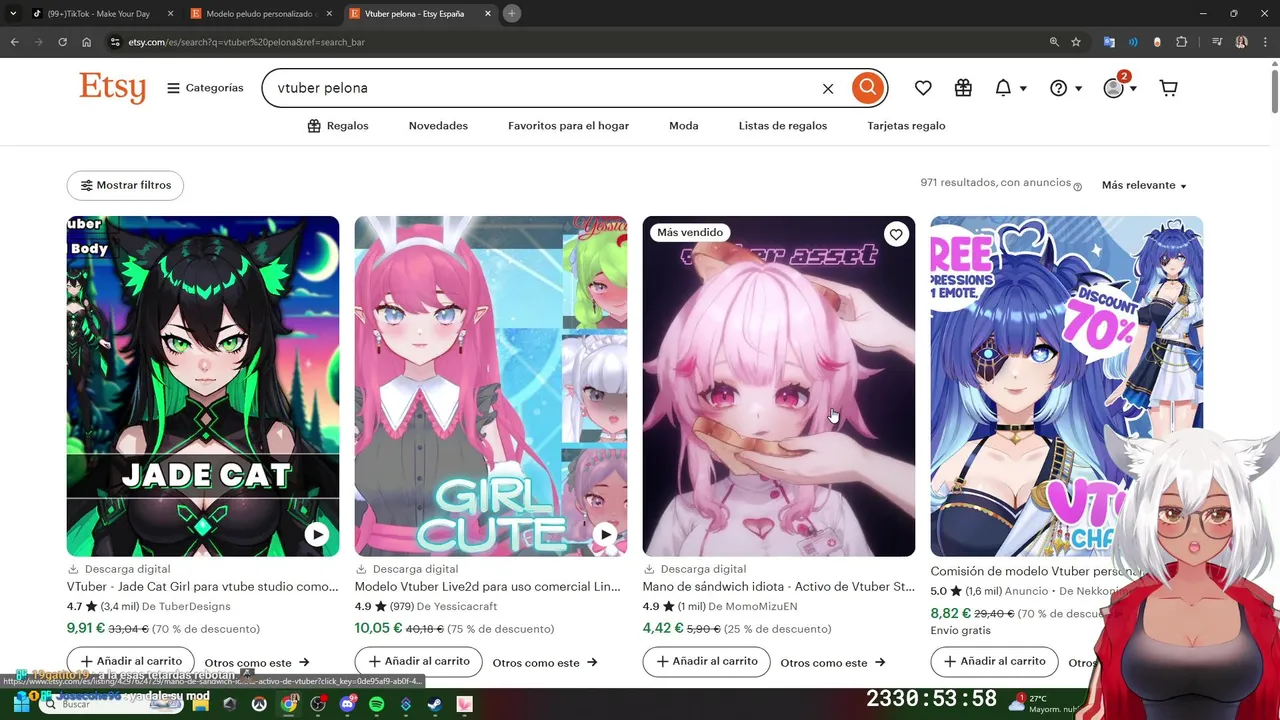1280x720 pixels.
Task: Open the Chrome three-dot menu
Action: 1266,42
